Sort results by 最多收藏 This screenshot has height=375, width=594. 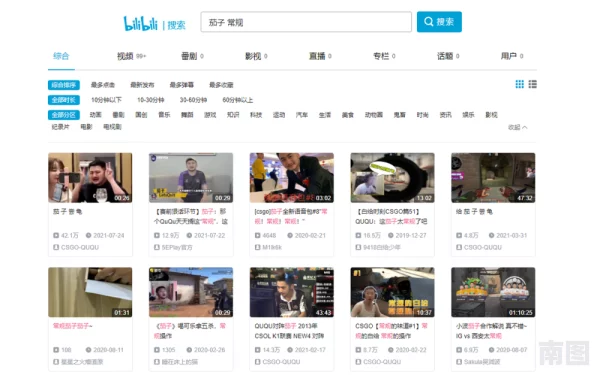pos(221,85)
